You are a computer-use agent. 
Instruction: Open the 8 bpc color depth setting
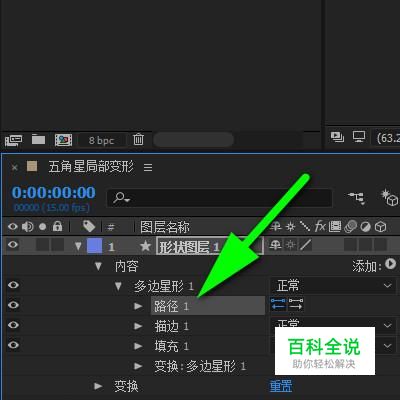pos(101,140)
